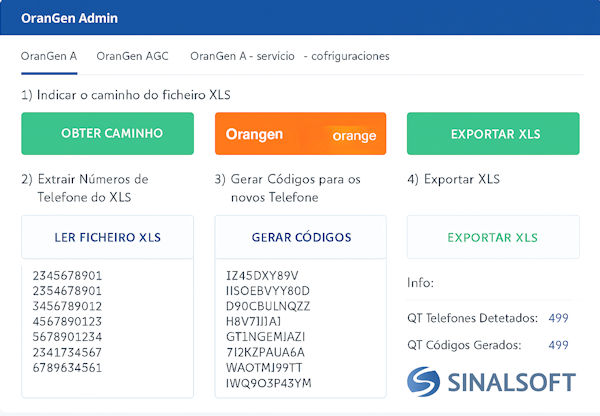Click the orange Orangen button
Image resolution: width=600 pixels, height=416 pixels.
click(x=300, y=134)
